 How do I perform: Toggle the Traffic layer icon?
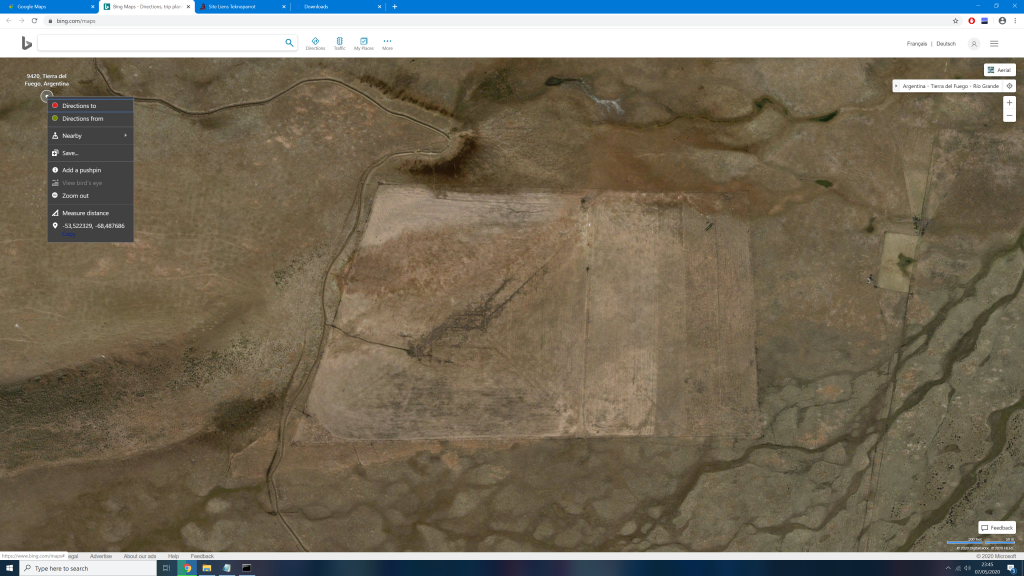340,43
